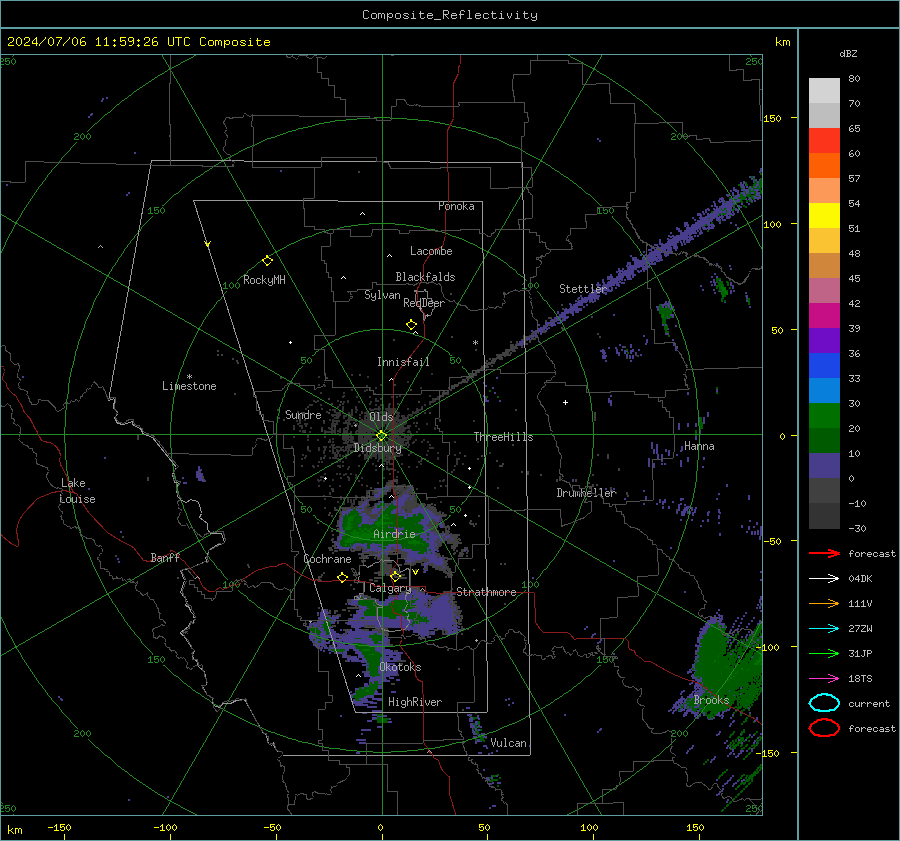Click the dBZ legend heading

[848, 53]
